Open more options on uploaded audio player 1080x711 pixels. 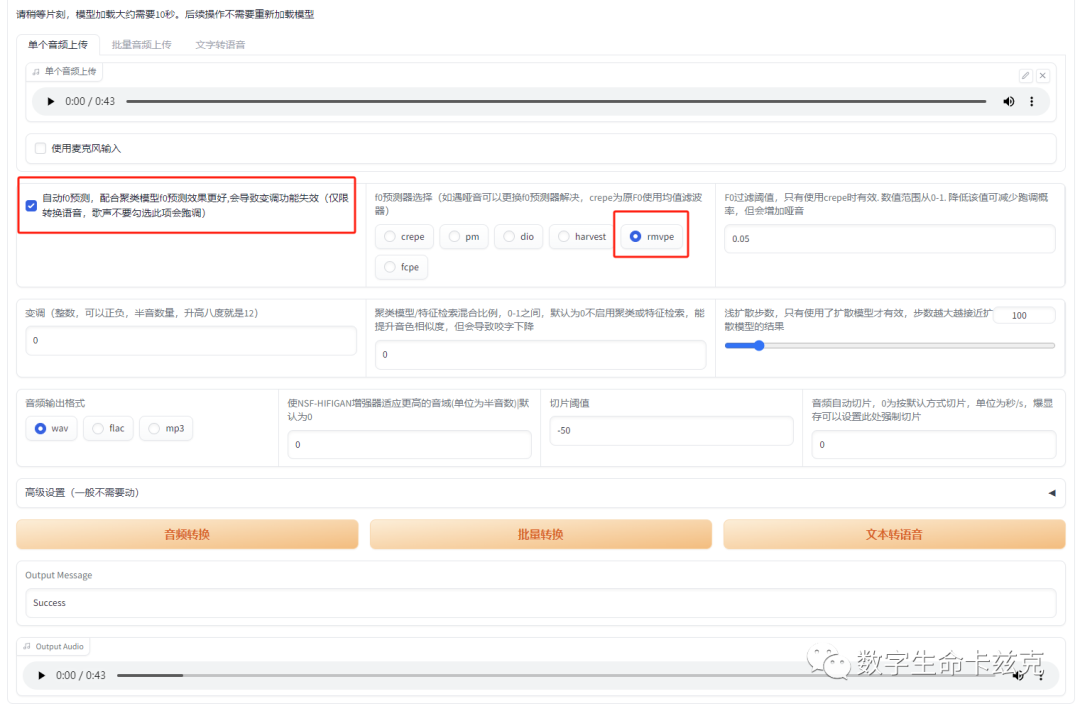(x=1031, y=101)
